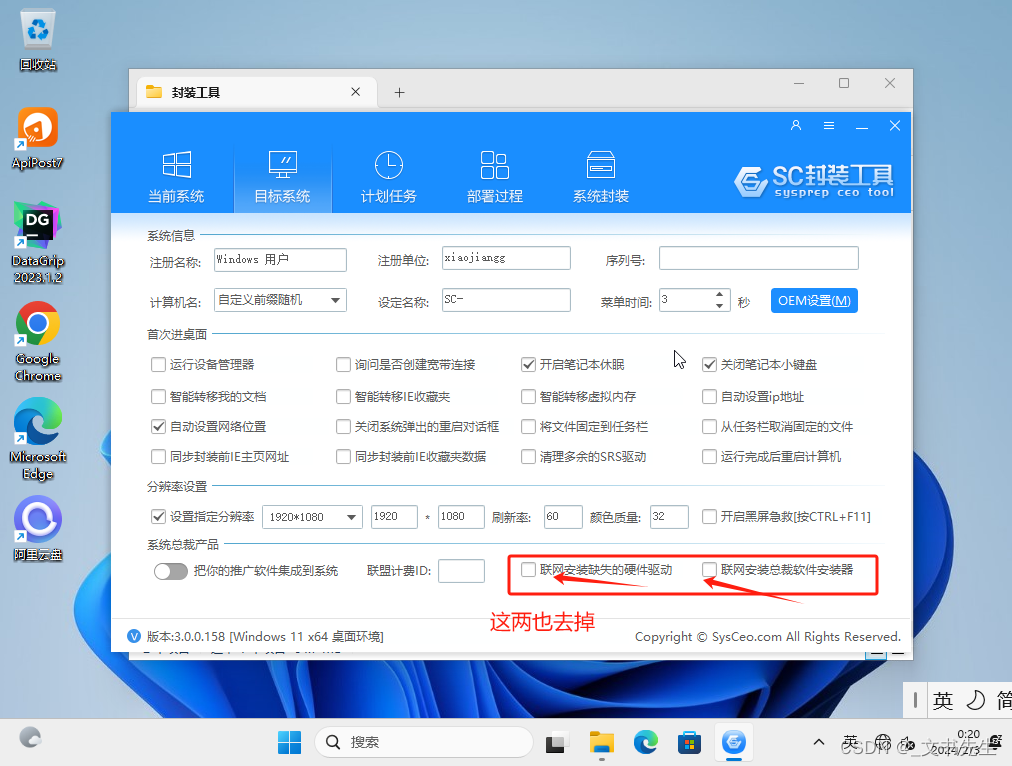Click the moon icon in IME floating bar
Image resolution: width=1012 pixels, height=766 pixels.
[976, 700]
